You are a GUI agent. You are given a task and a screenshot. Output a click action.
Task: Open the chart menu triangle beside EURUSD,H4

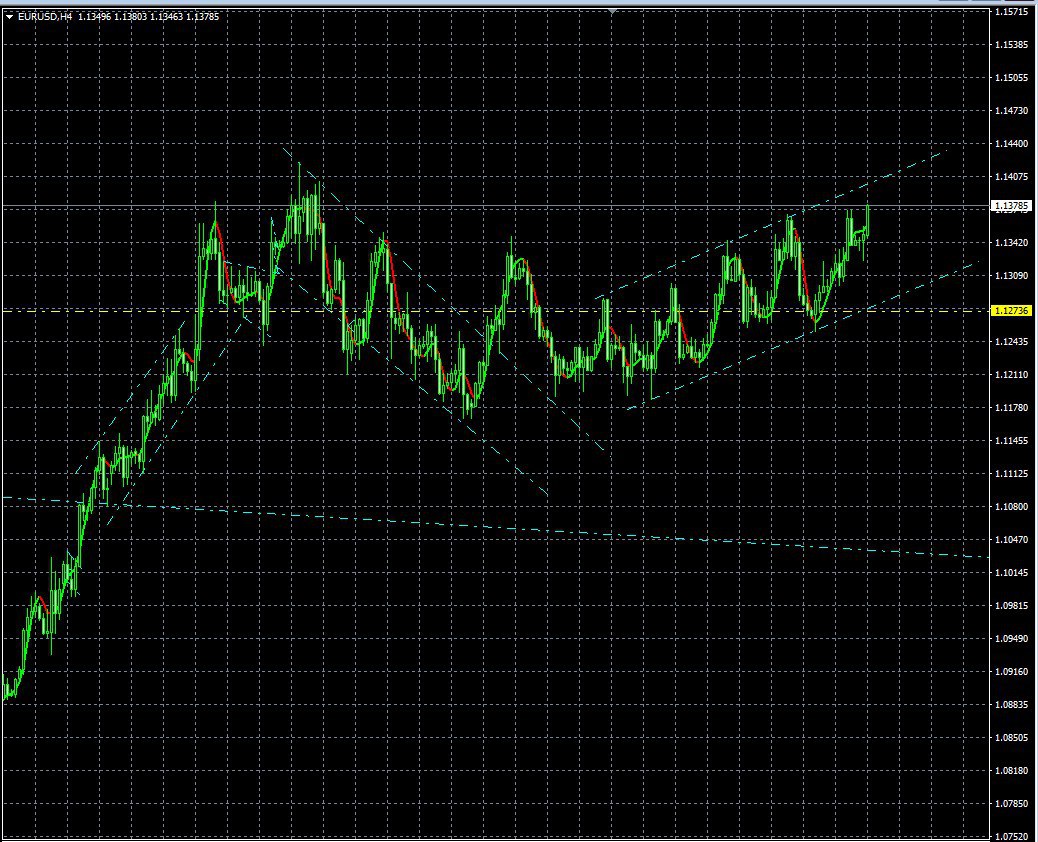tap(9, 17)
